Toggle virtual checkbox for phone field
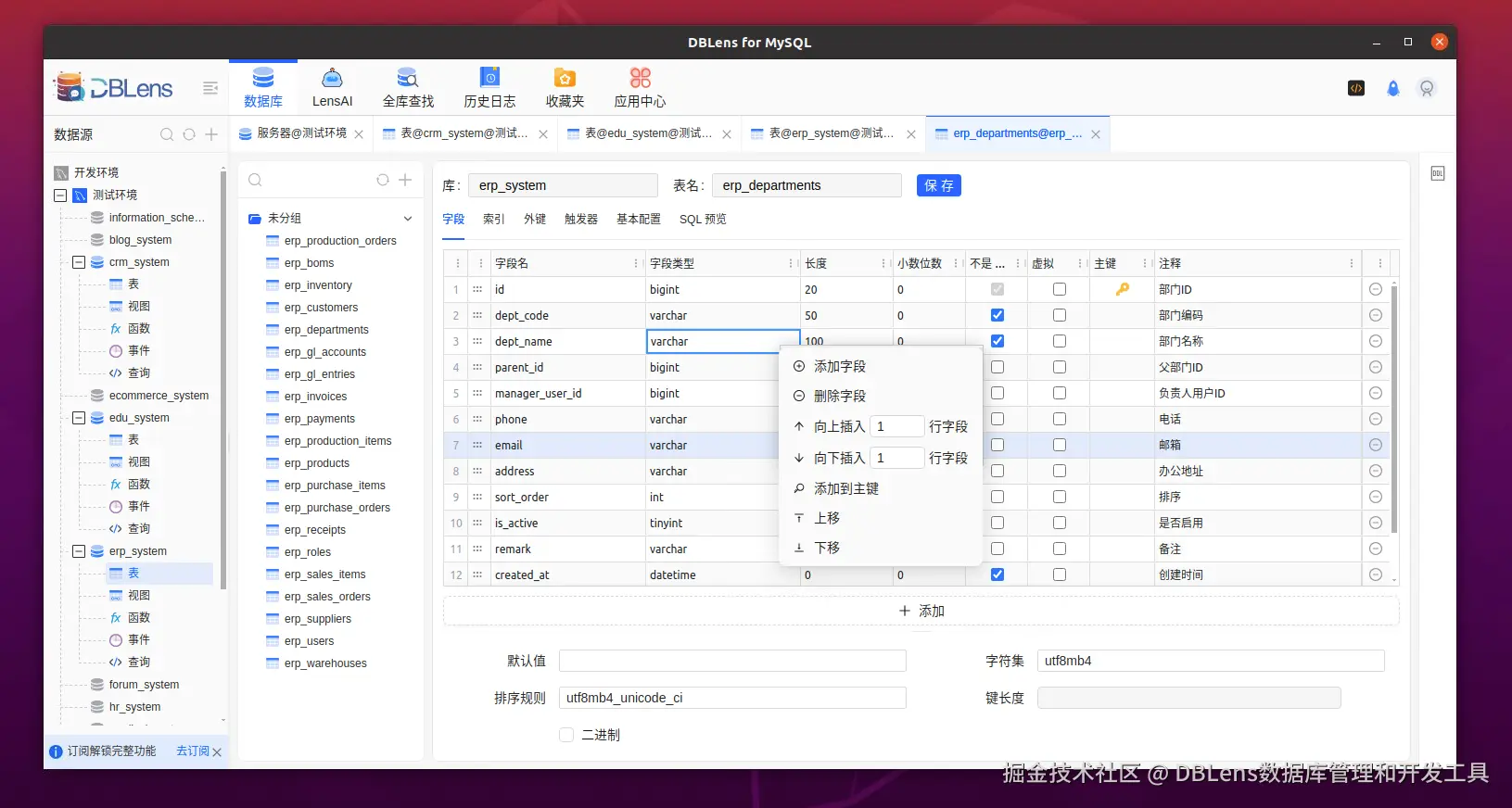This screenshot has width=1512, height=808. 1060,419
